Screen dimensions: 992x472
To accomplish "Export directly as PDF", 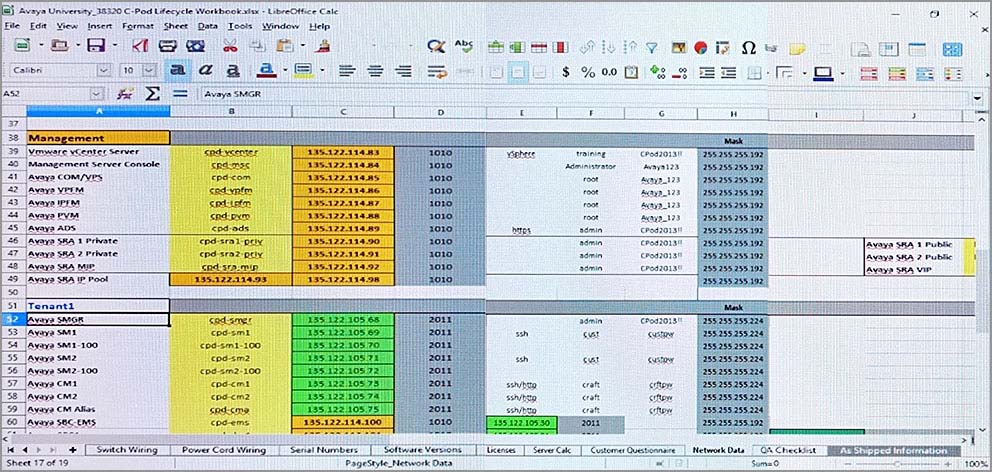I will click(140, 46).
